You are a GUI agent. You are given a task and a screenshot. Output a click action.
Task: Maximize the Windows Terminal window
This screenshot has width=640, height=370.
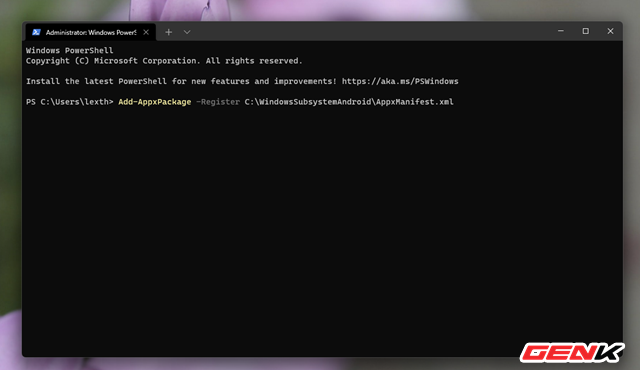coord(585,31)
